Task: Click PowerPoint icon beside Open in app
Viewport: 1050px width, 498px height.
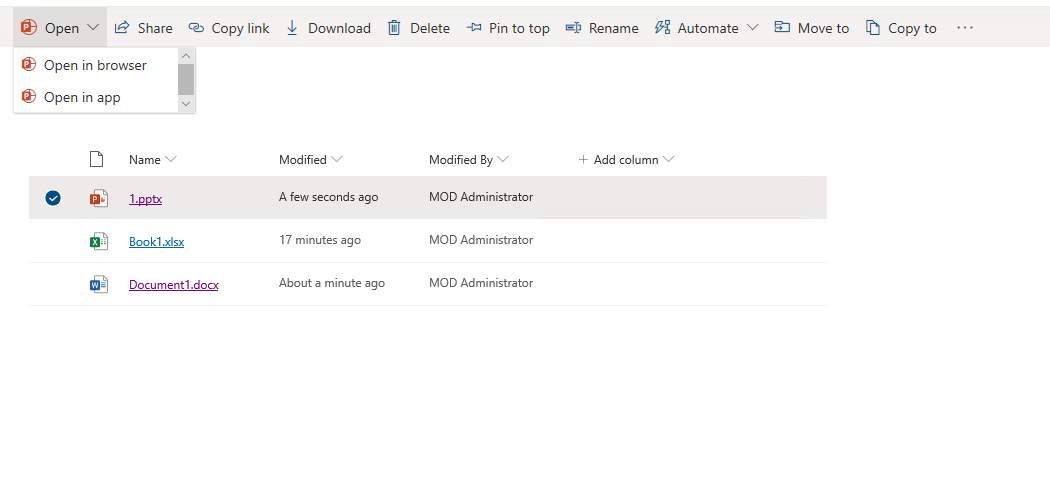Action: pos(29,97)
